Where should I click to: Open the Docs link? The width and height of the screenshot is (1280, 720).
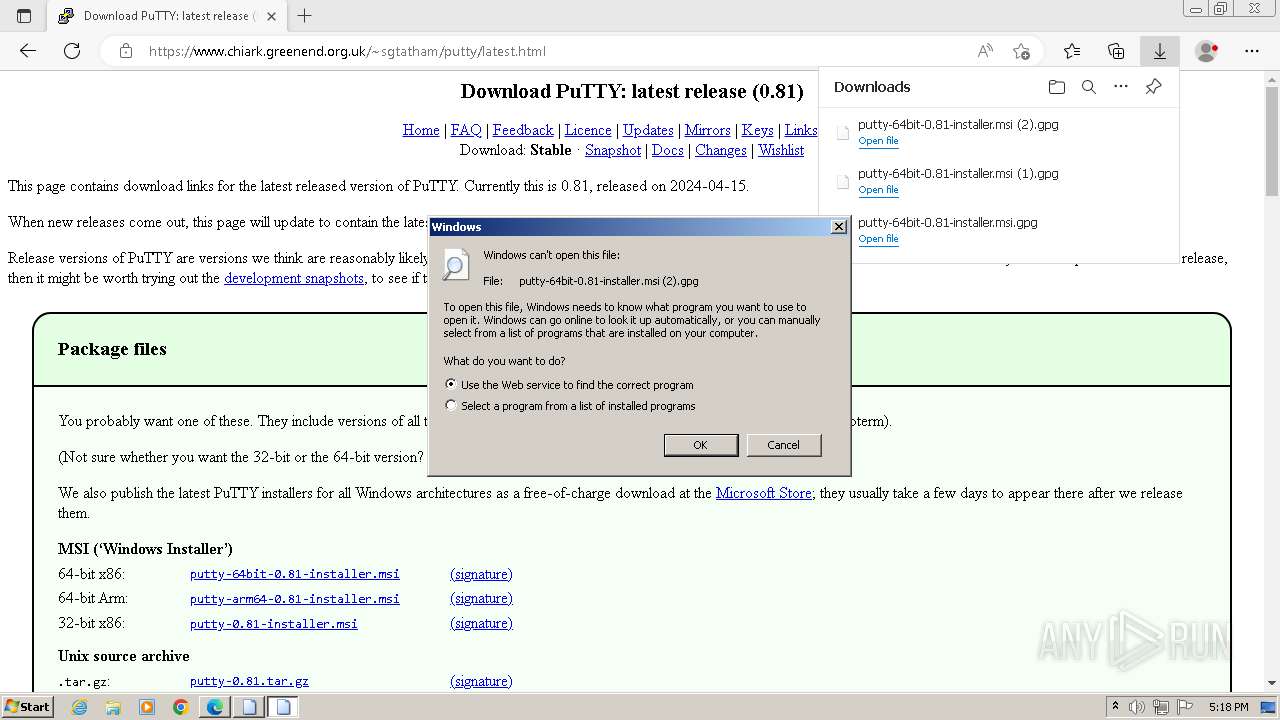668,150
